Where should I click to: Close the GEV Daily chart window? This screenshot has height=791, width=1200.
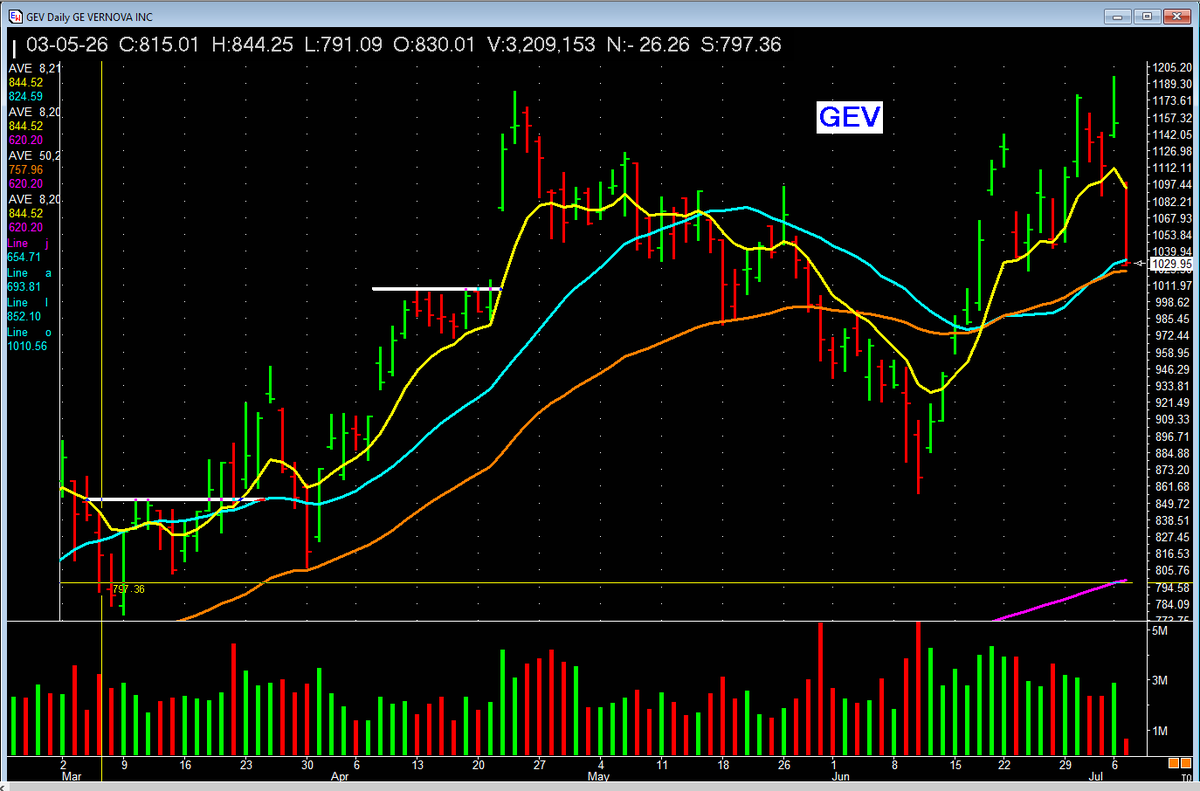[x=1175, y=16]
